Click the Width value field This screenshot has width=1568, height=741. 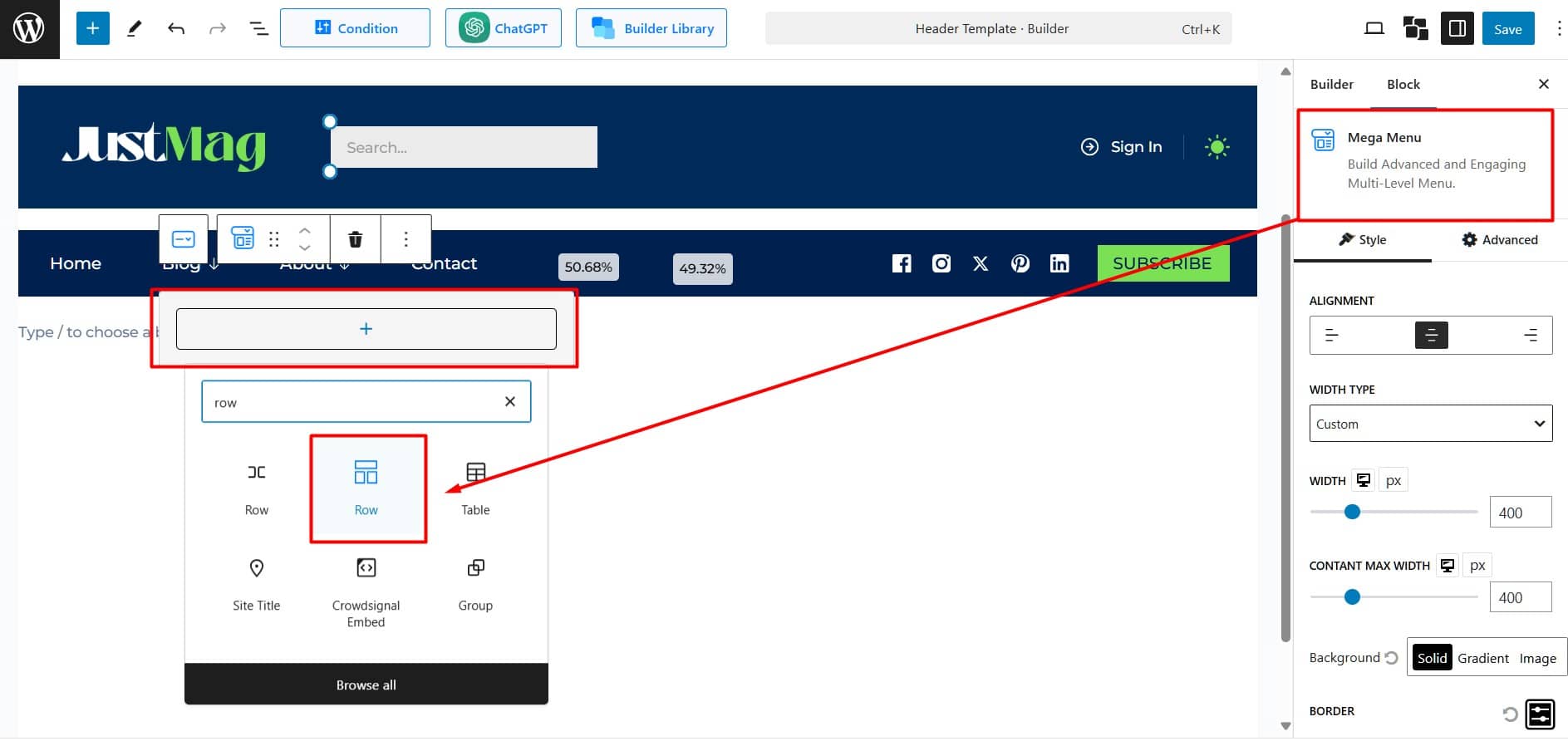(x=1521, y=513)
